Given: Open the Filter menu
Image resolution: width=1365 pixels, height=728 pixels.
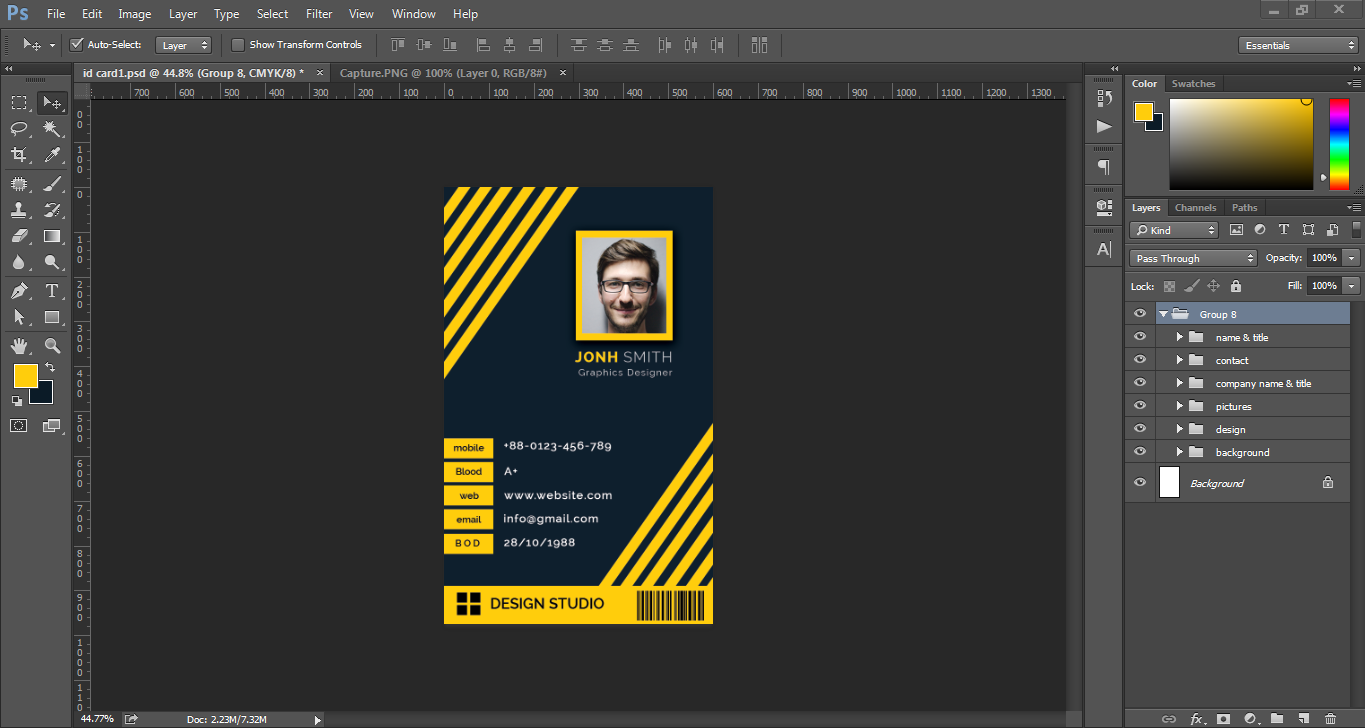Looking at the screenshot, I should pyautogui.click(x=319, y=14).
